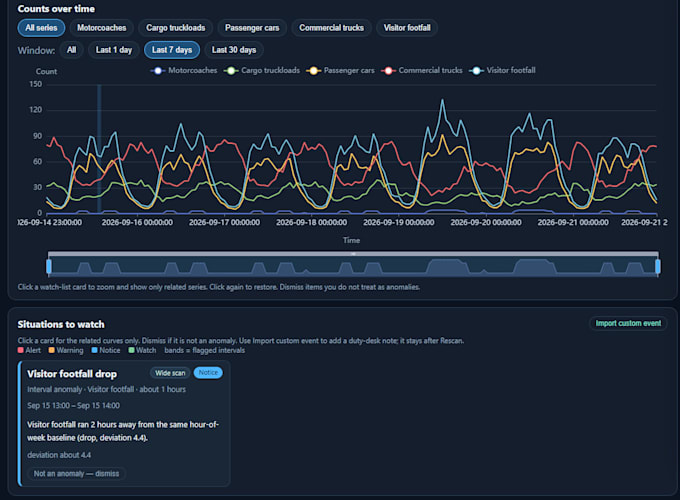Toggle Cargo truckloads legend marker
680x500 pixels.
click(x=231, y=71)
